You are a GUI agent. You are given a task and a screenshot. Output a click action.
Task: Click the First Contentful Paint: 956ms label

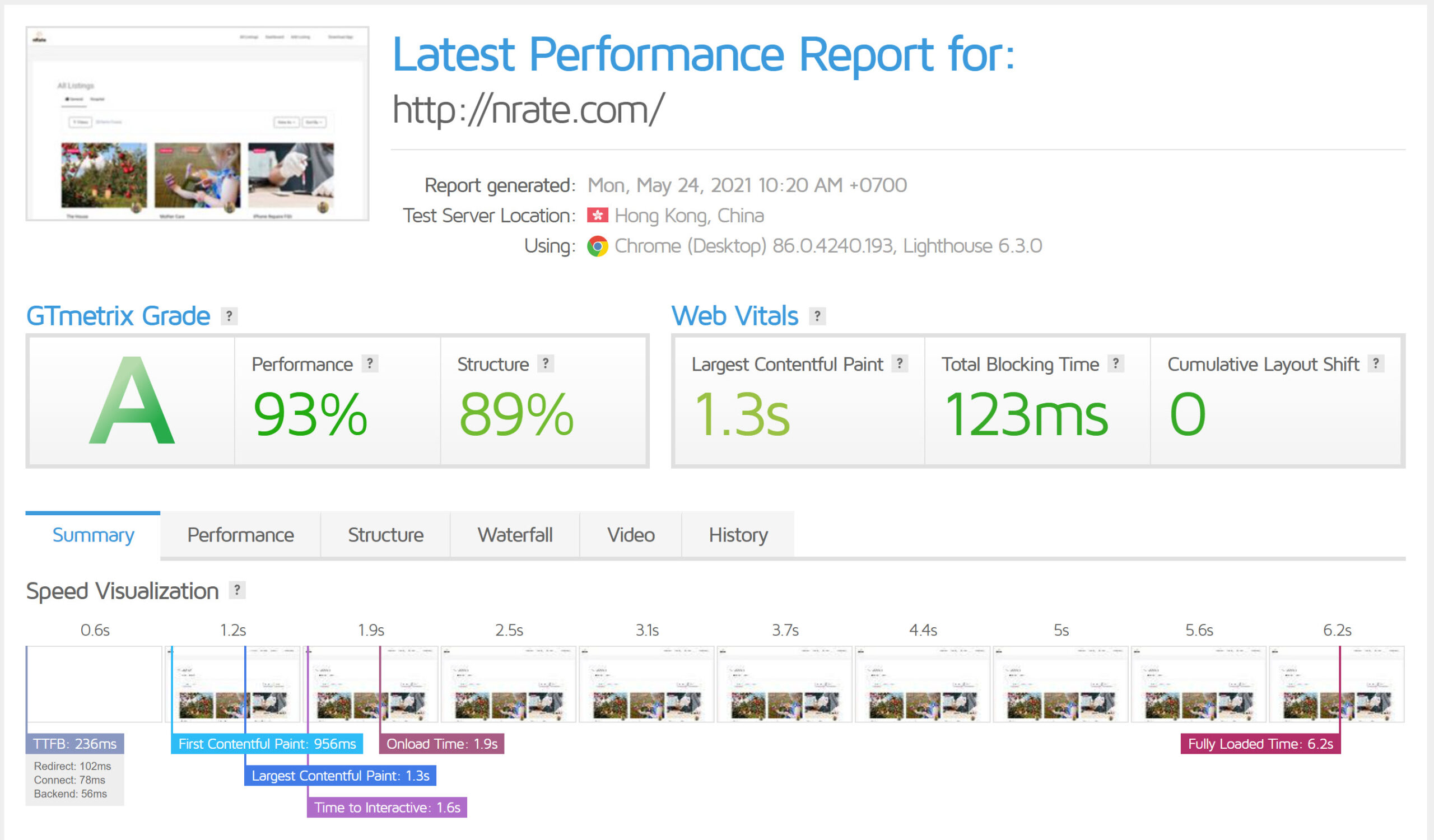(267, 744)
